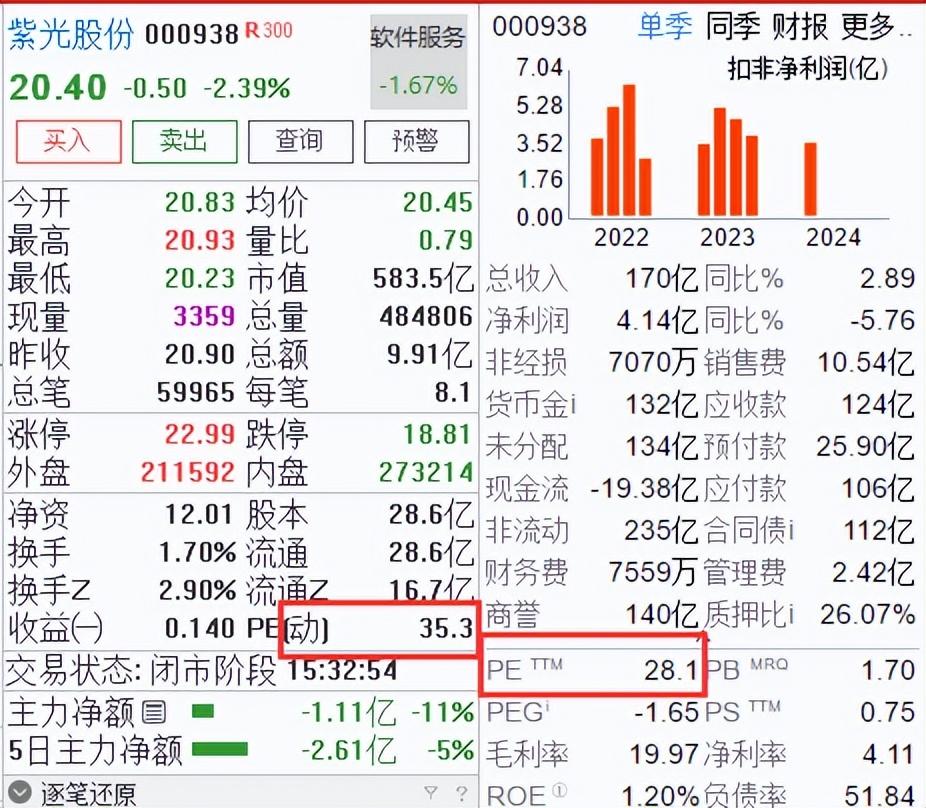
Task: Click the 管理费 value 2.42亿
Action: [x=873, y=573]
